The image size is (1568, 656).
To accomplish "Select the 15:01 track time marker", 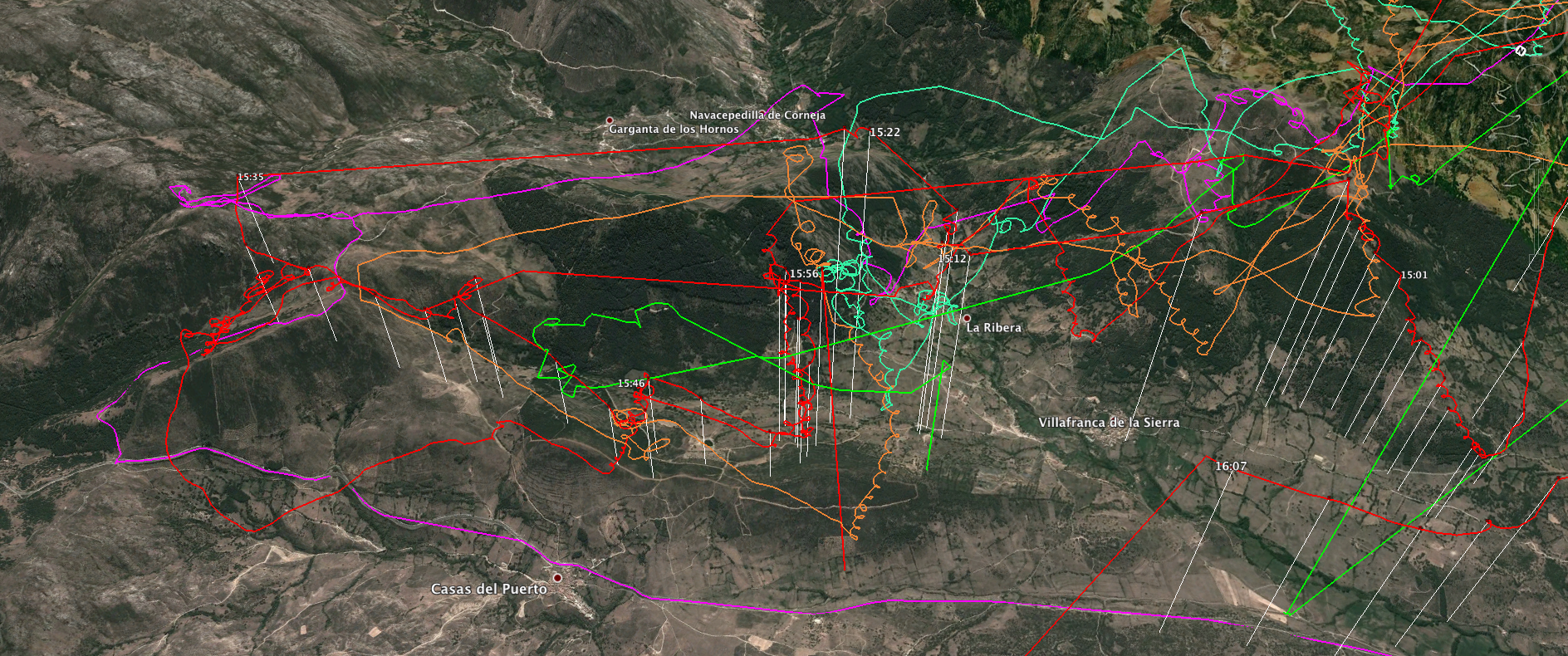I will click(1414, 275).
